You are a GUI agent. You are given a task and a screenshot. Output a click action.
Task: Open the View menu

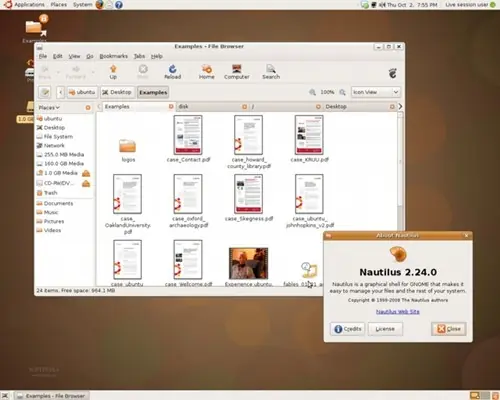point(74,56)
